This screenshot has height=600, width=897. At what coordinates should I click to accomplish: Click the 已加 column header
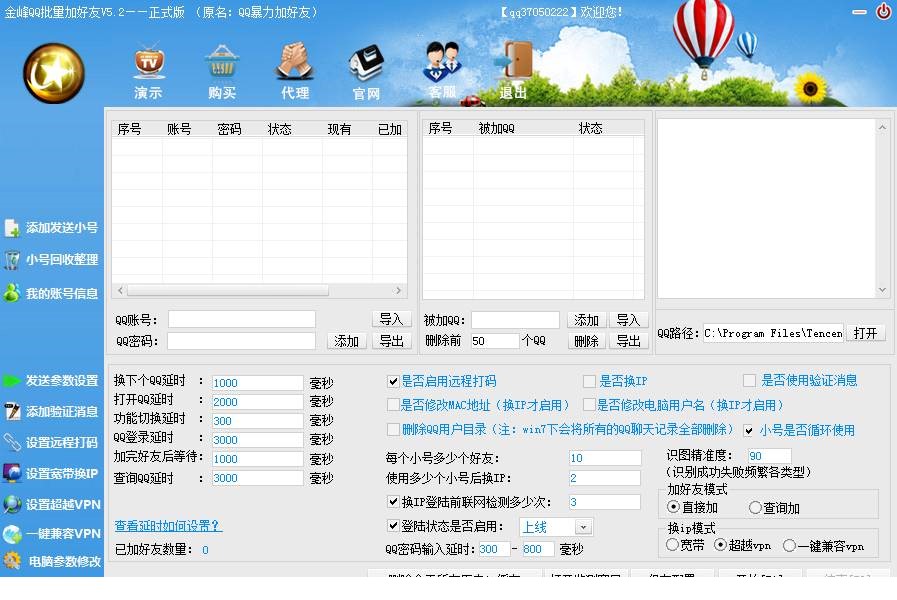tap(390, 129)
